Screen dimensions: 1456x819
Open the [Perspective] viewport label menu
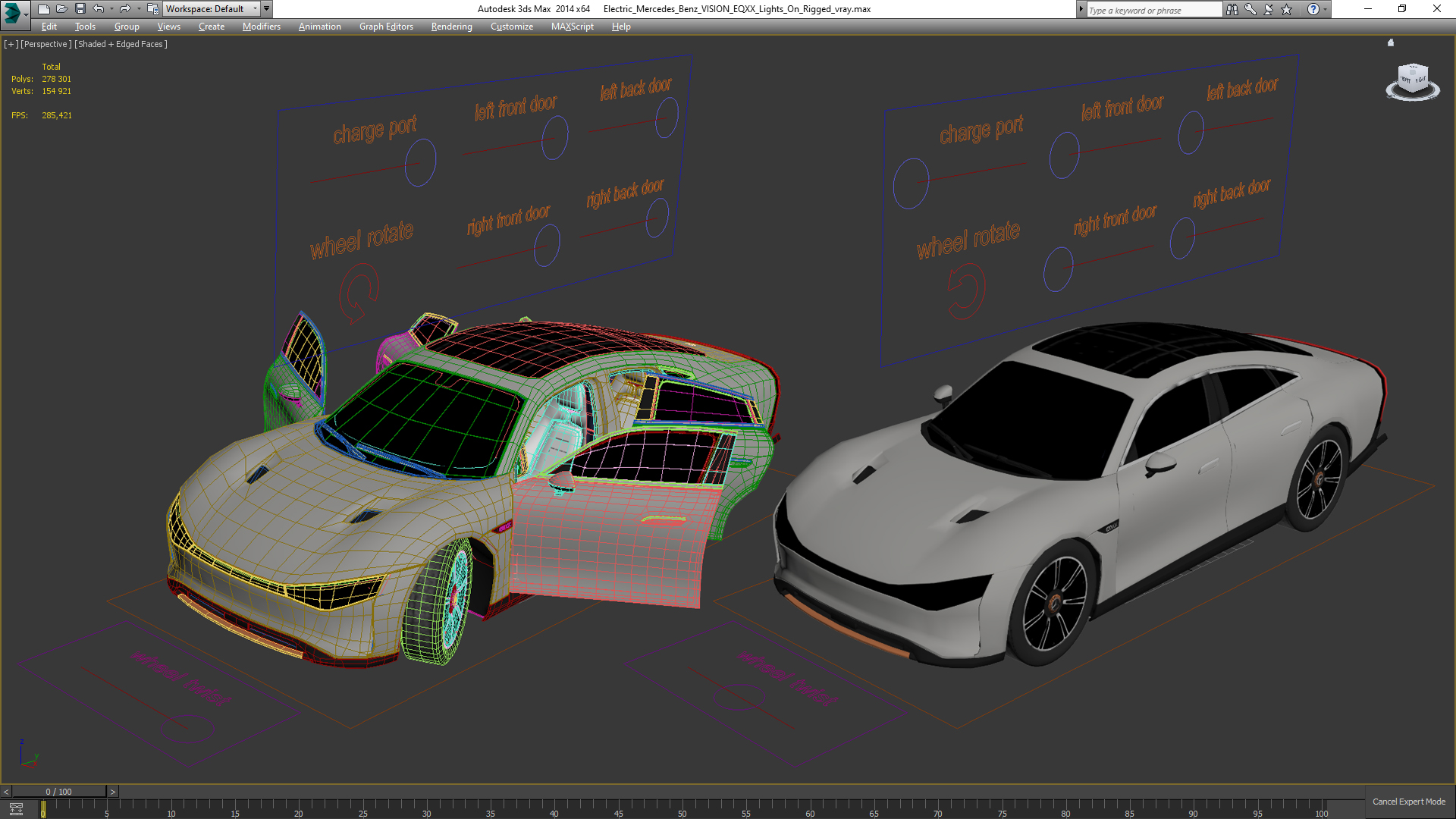click(46, 44)
